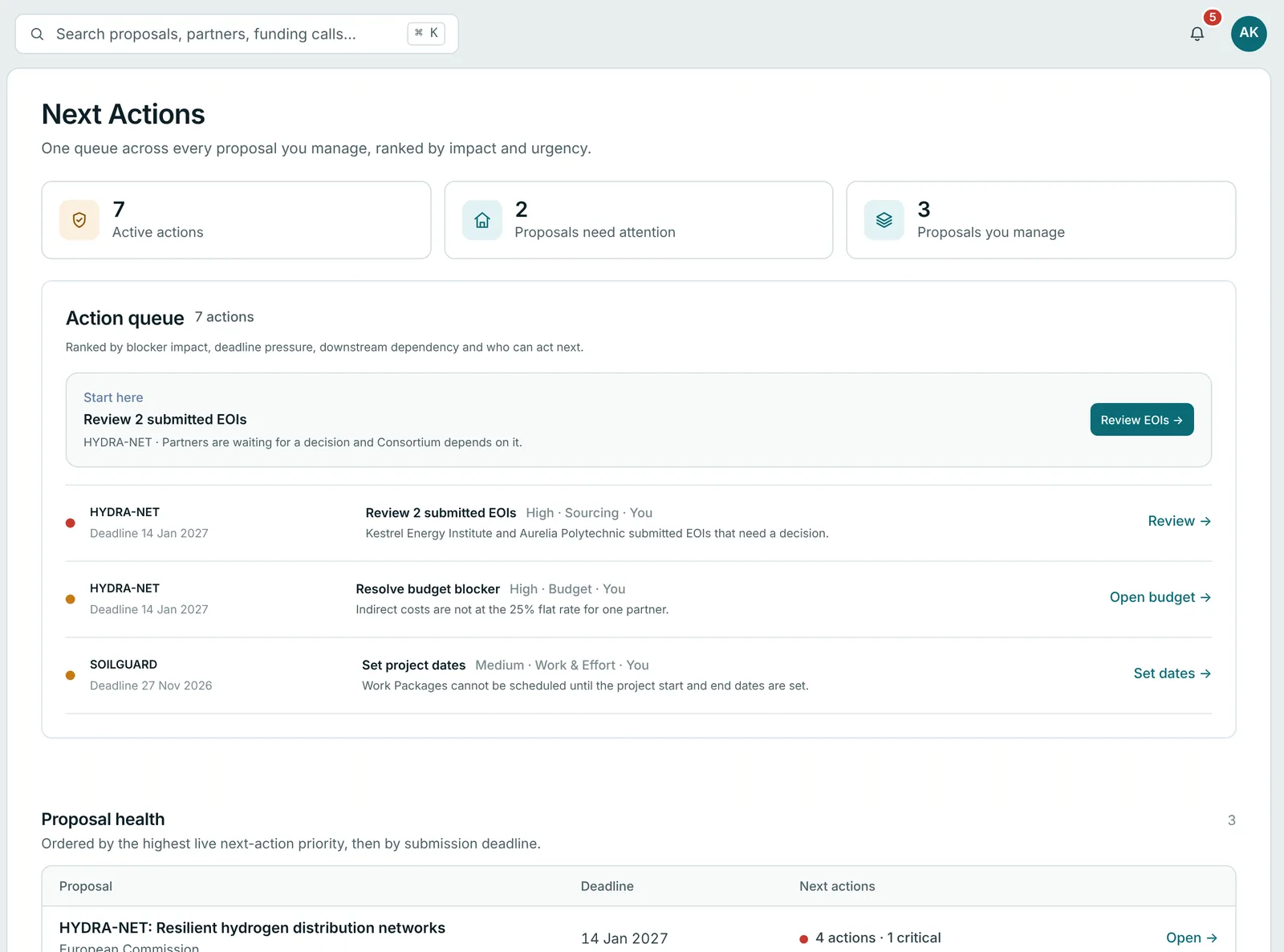Click the red dot beside 4 actions · 1 critical
Screen dimensions: 1284x952
(803, 938)
